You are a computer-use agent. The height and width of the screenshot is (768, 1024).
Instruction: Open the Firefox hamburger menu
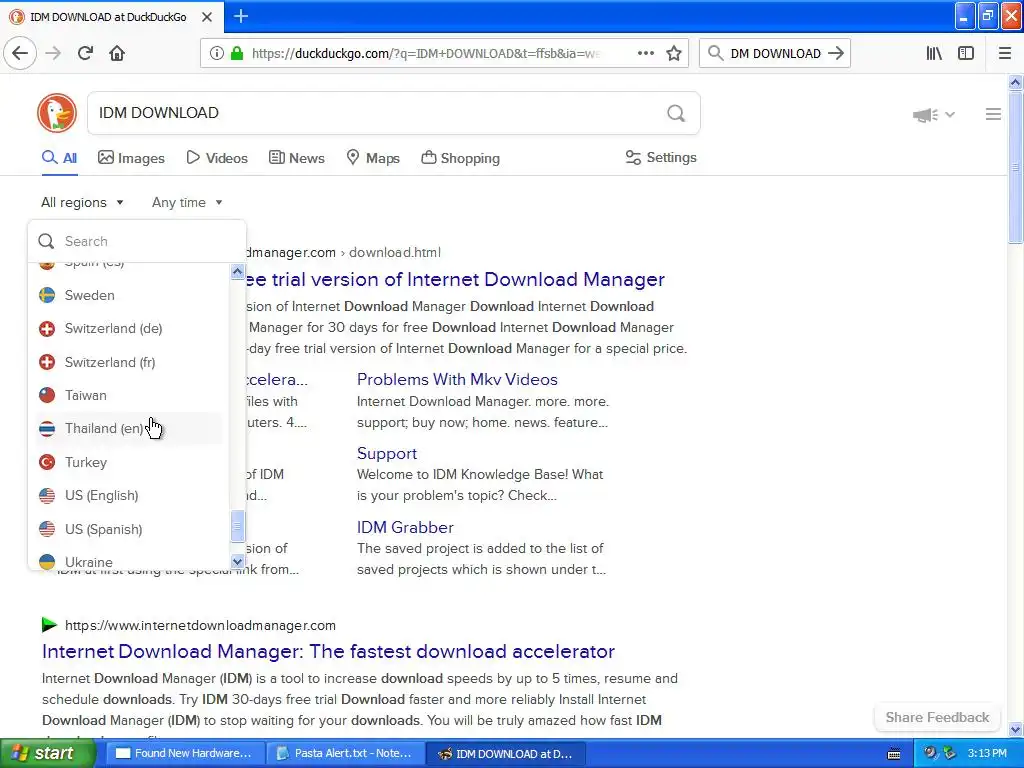(1005, 54)
